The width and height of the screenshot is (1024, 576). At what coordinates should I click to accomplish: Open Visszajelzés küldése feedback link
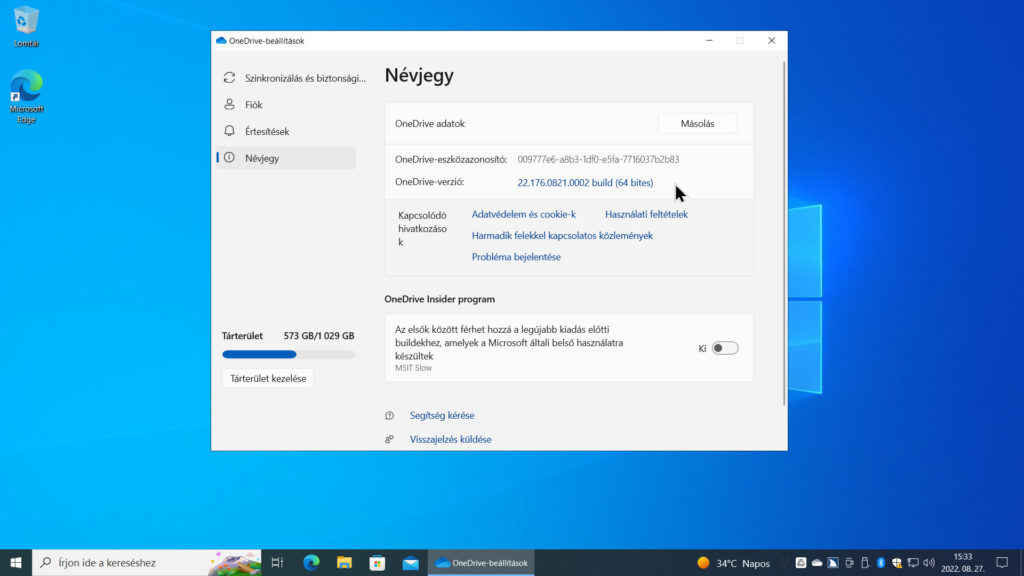pos(451,440)
